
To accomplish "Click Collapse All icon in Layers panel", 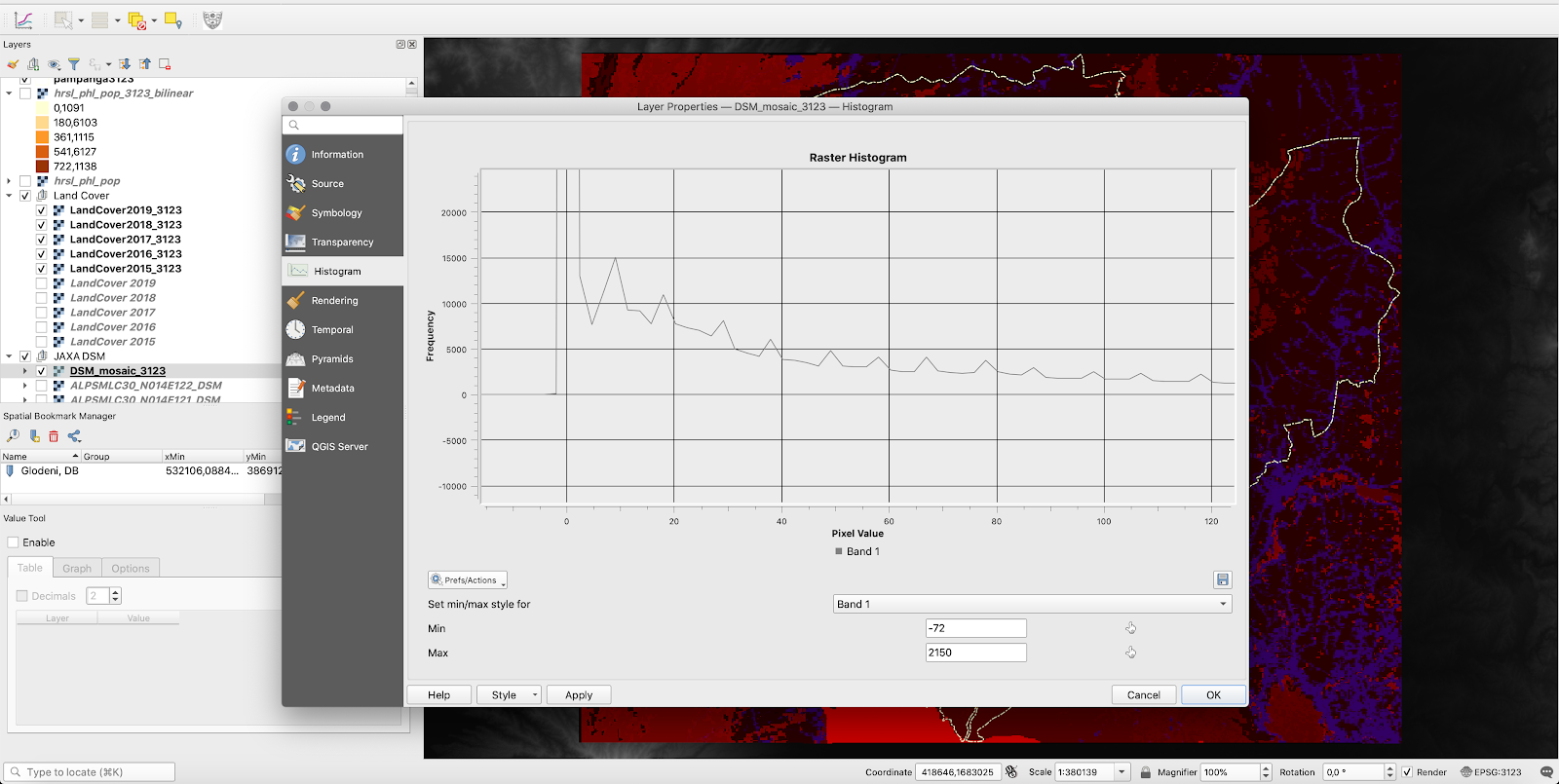I will (145, 64).
